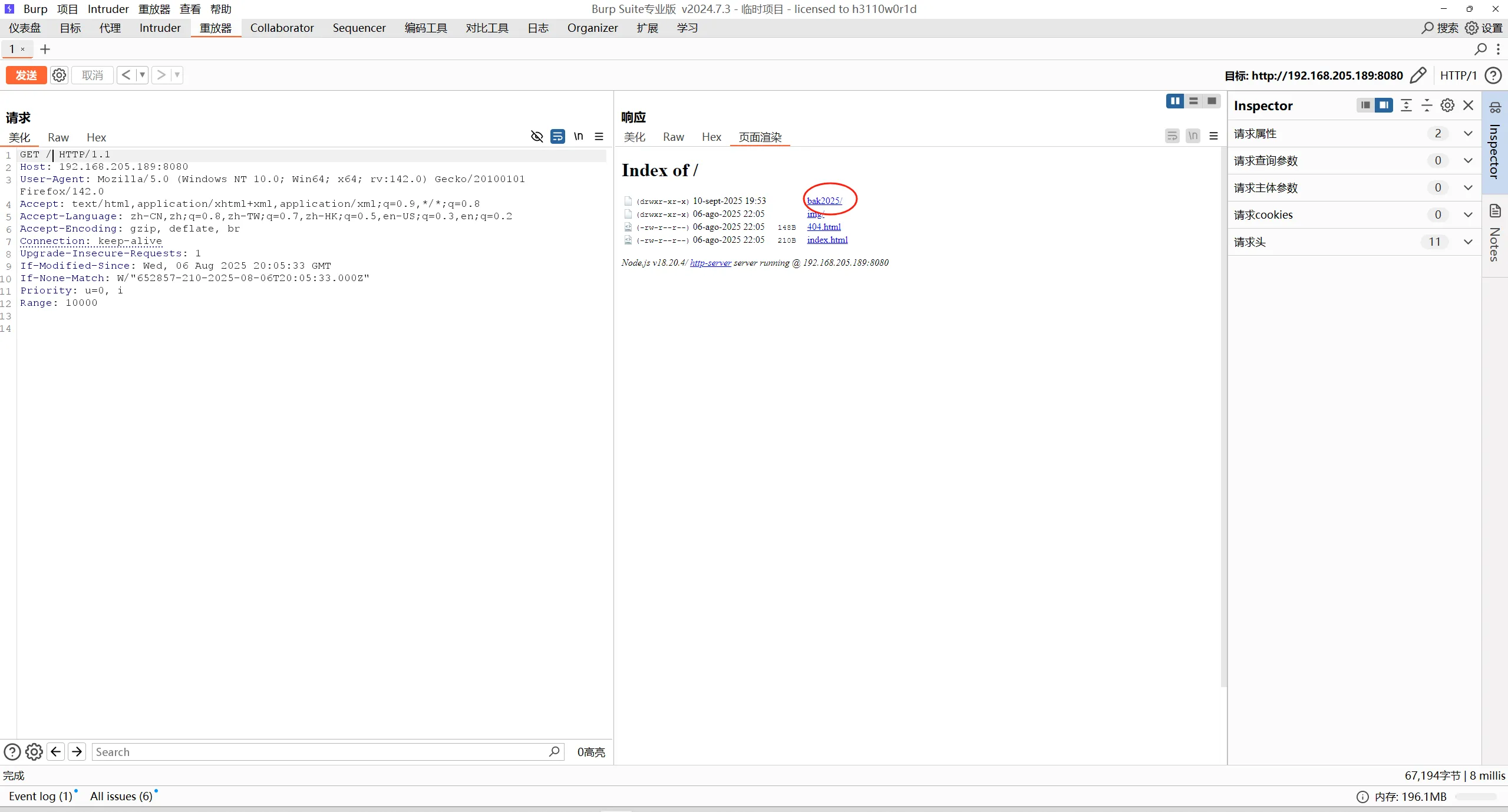
Task: Expand 请求头 section chevron
Action: (1468, 242)
